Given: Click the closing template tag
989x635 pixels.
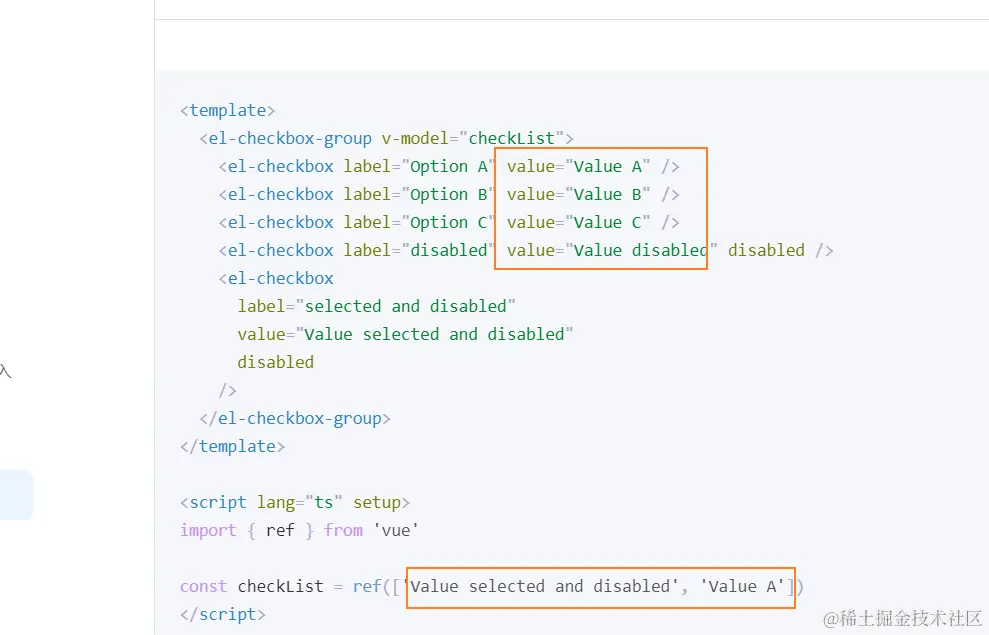Looking at the screenshot, I should click(233, 446).
